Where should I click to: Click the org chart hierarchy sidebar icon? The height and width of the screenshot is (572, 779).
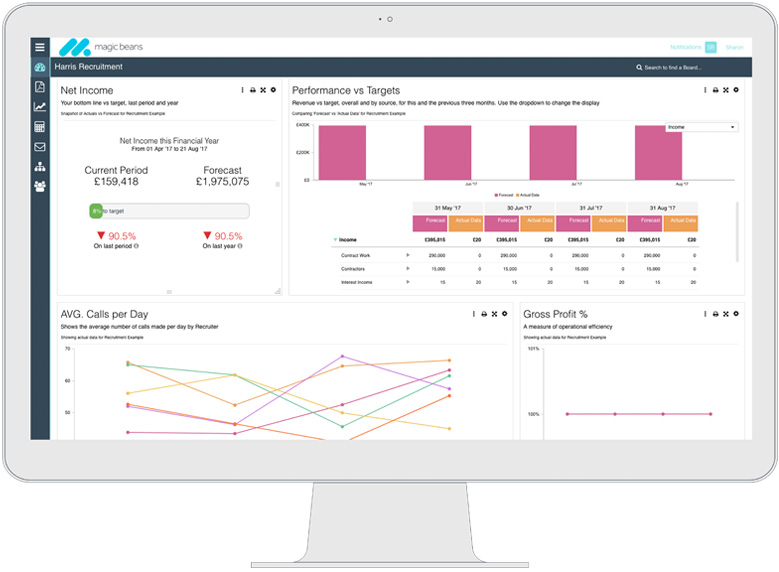click(40, 167)
